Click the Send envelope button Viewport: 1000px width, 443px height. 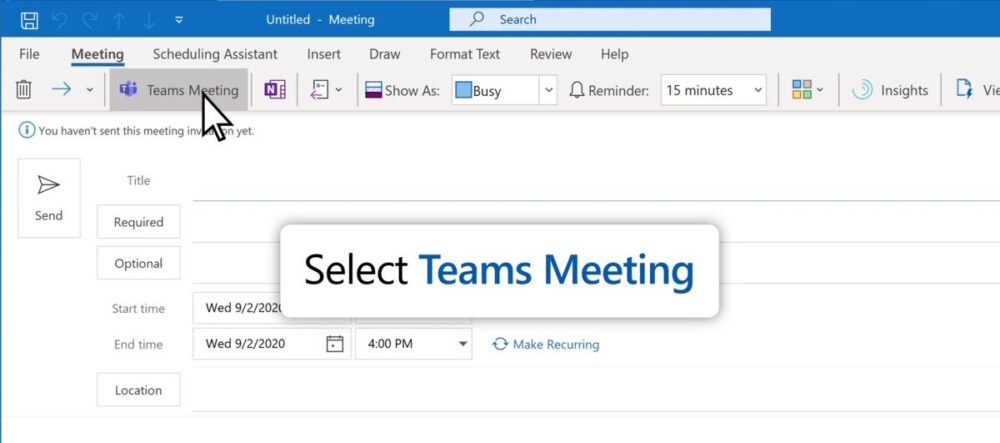(48, 197)
